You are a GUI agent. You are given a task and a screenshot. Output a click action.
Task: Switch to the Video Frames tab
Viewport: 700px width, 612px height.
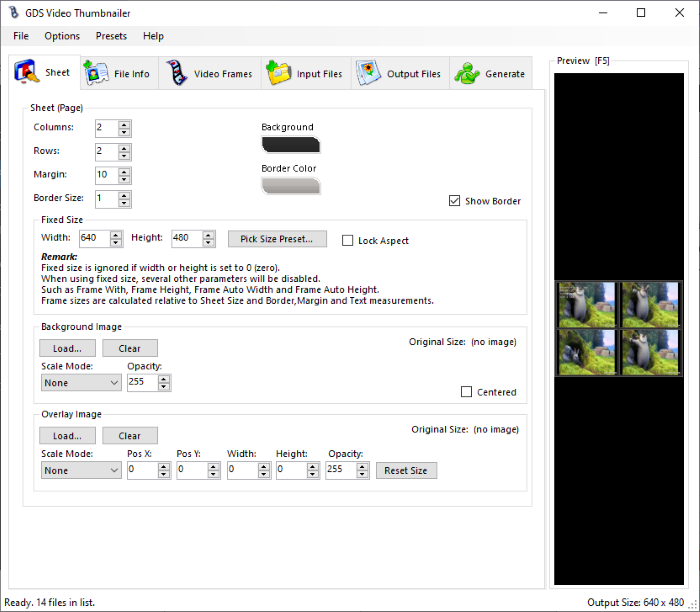210,73
